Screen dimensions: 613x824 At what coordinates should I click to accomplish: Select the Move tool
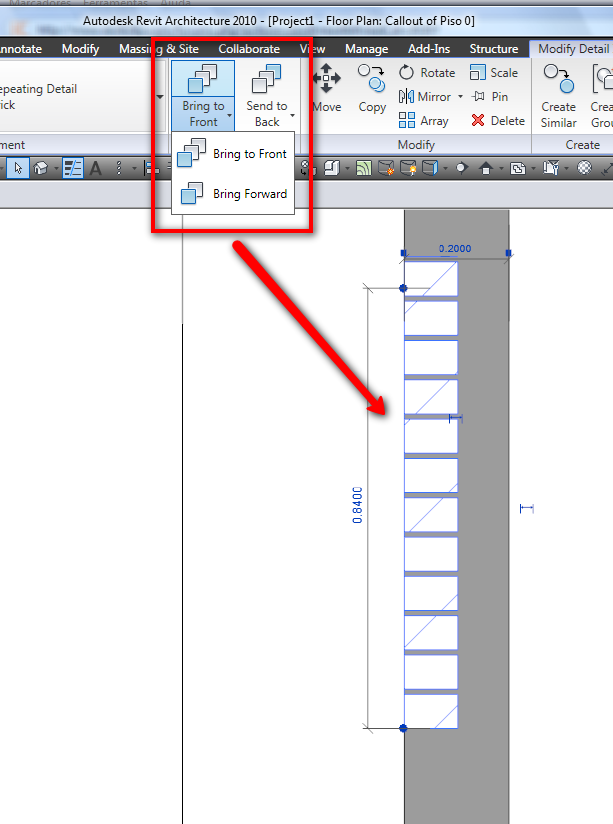(326, 88)
